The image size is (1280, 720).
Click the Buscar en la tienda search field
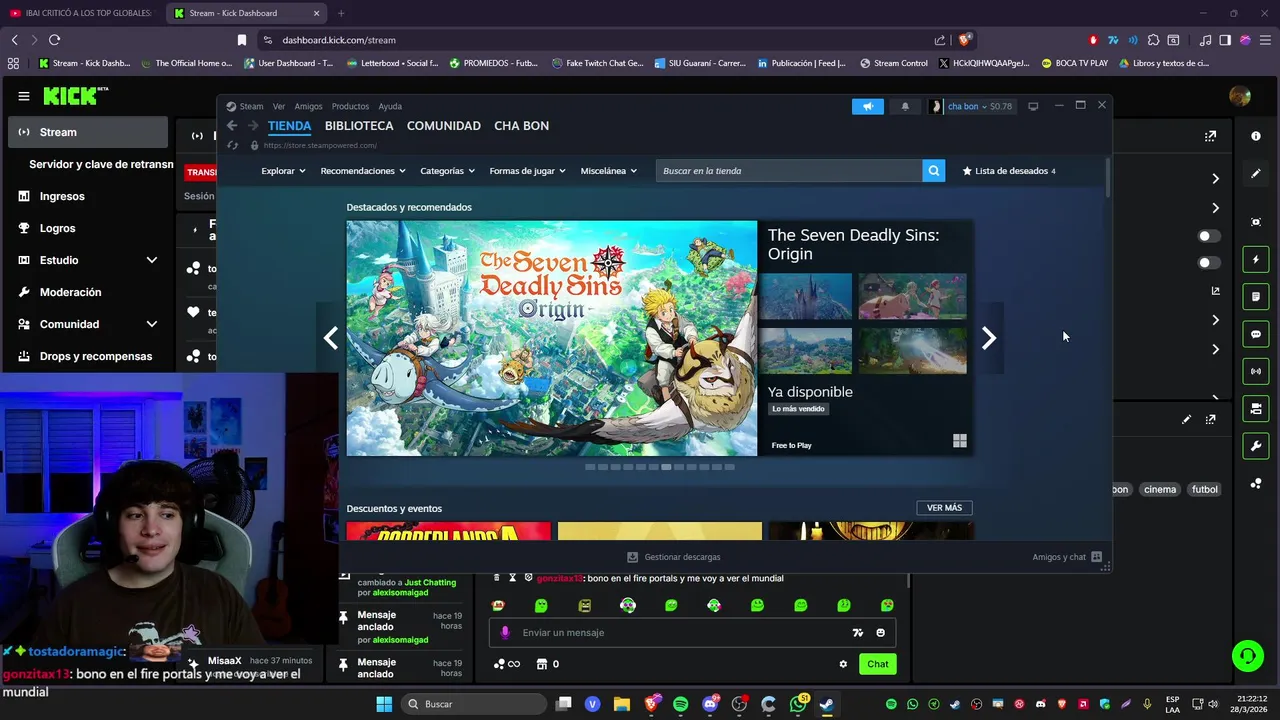coord(789,171)
